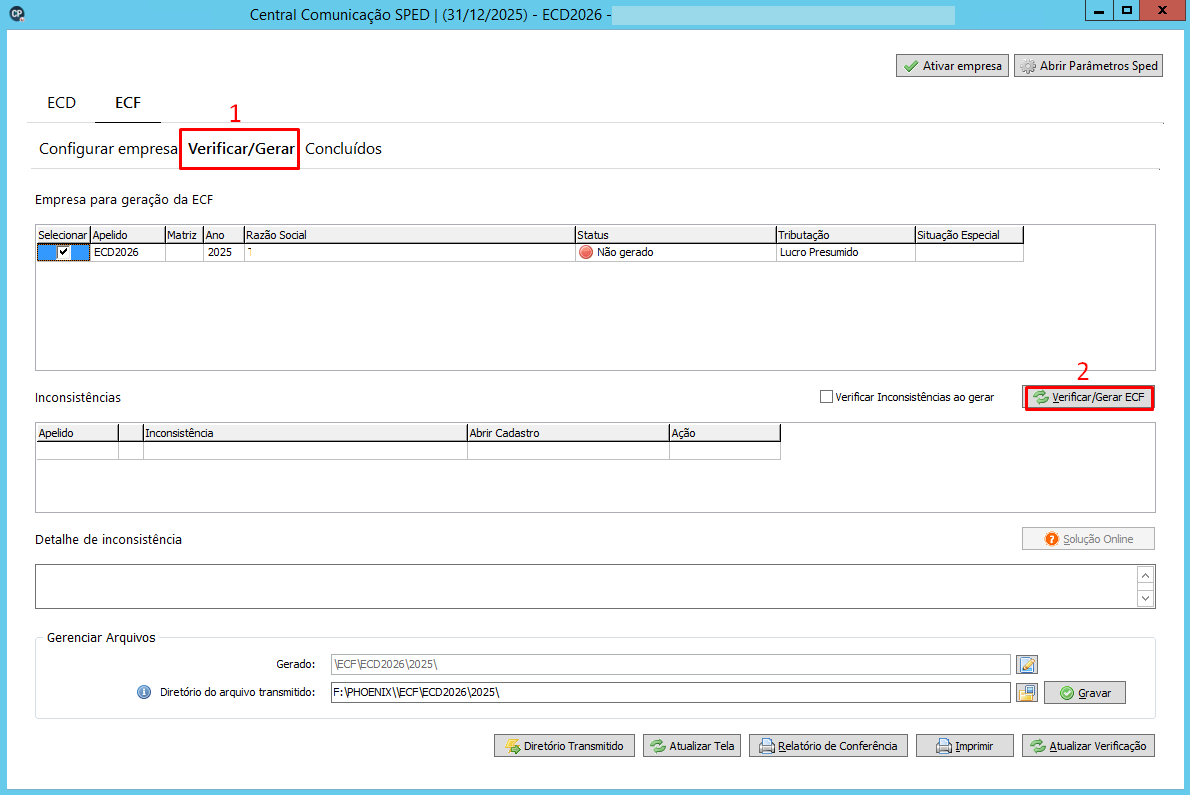Screen dimensions: 1190x795
Task: Minimize the Central Comunicação SPED window
Action: pos(1099,11)
